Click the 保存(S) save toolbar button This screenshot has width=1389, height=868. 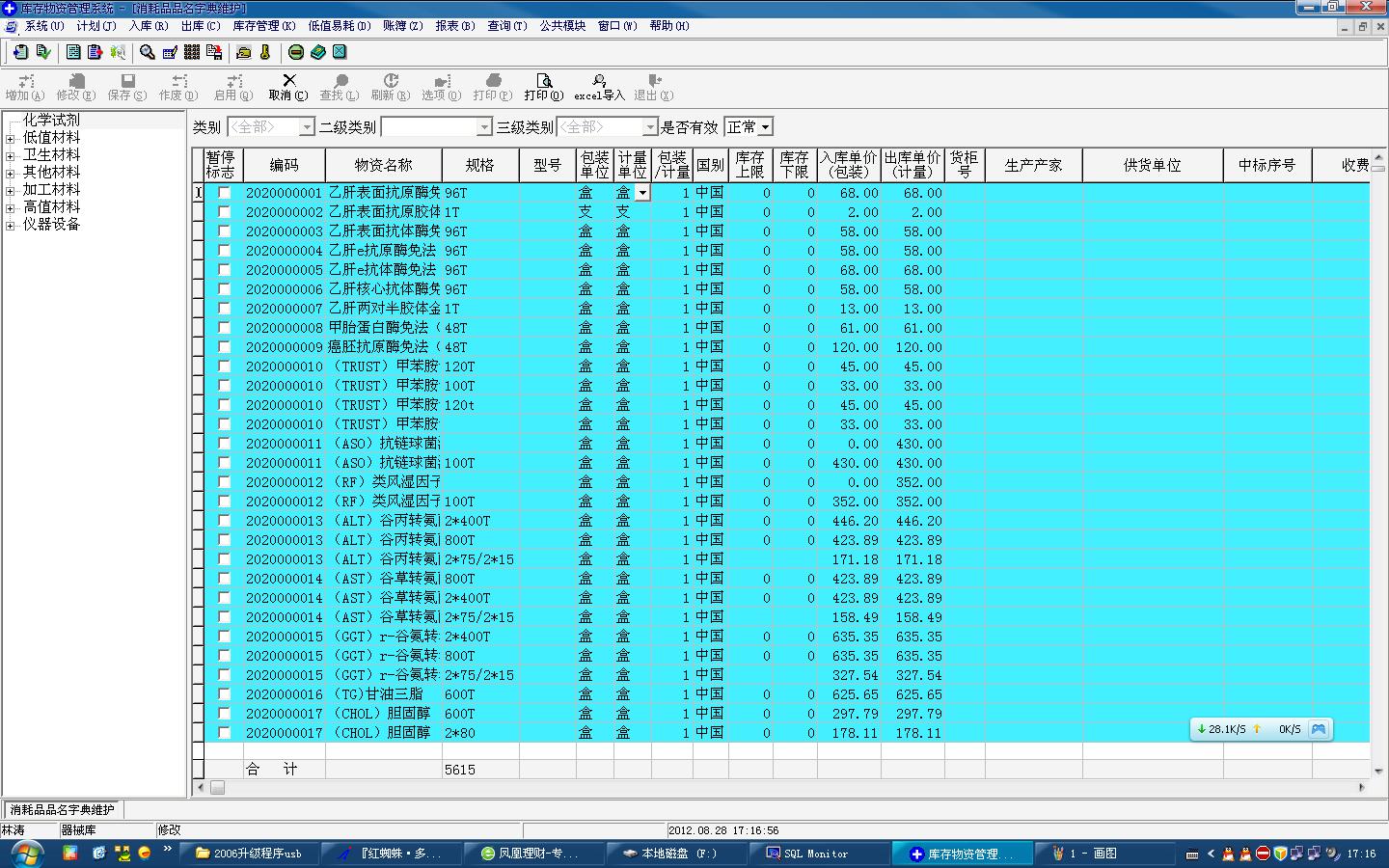click(127, 88)
